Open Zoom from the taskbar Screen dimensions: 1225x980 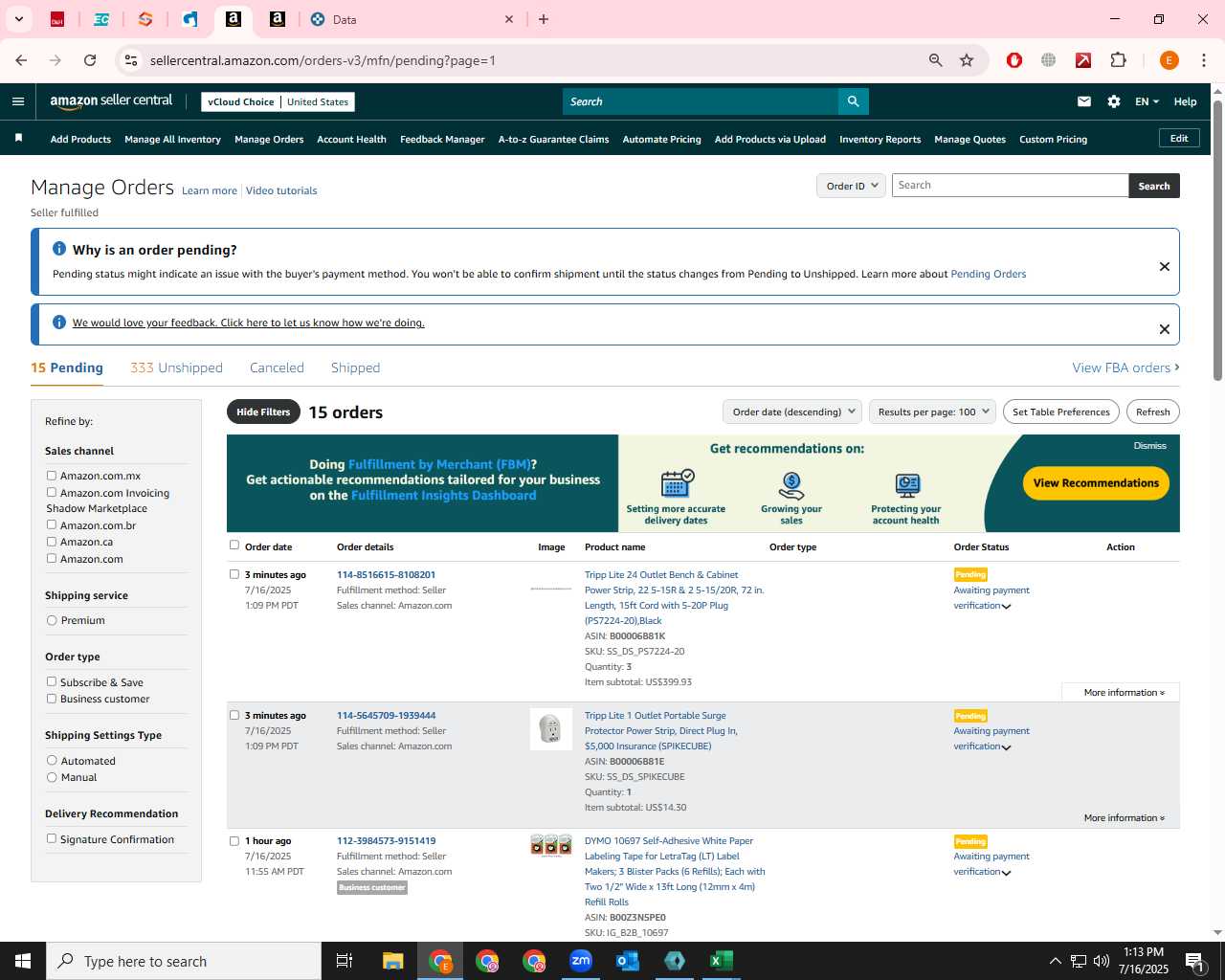[581, 961]
